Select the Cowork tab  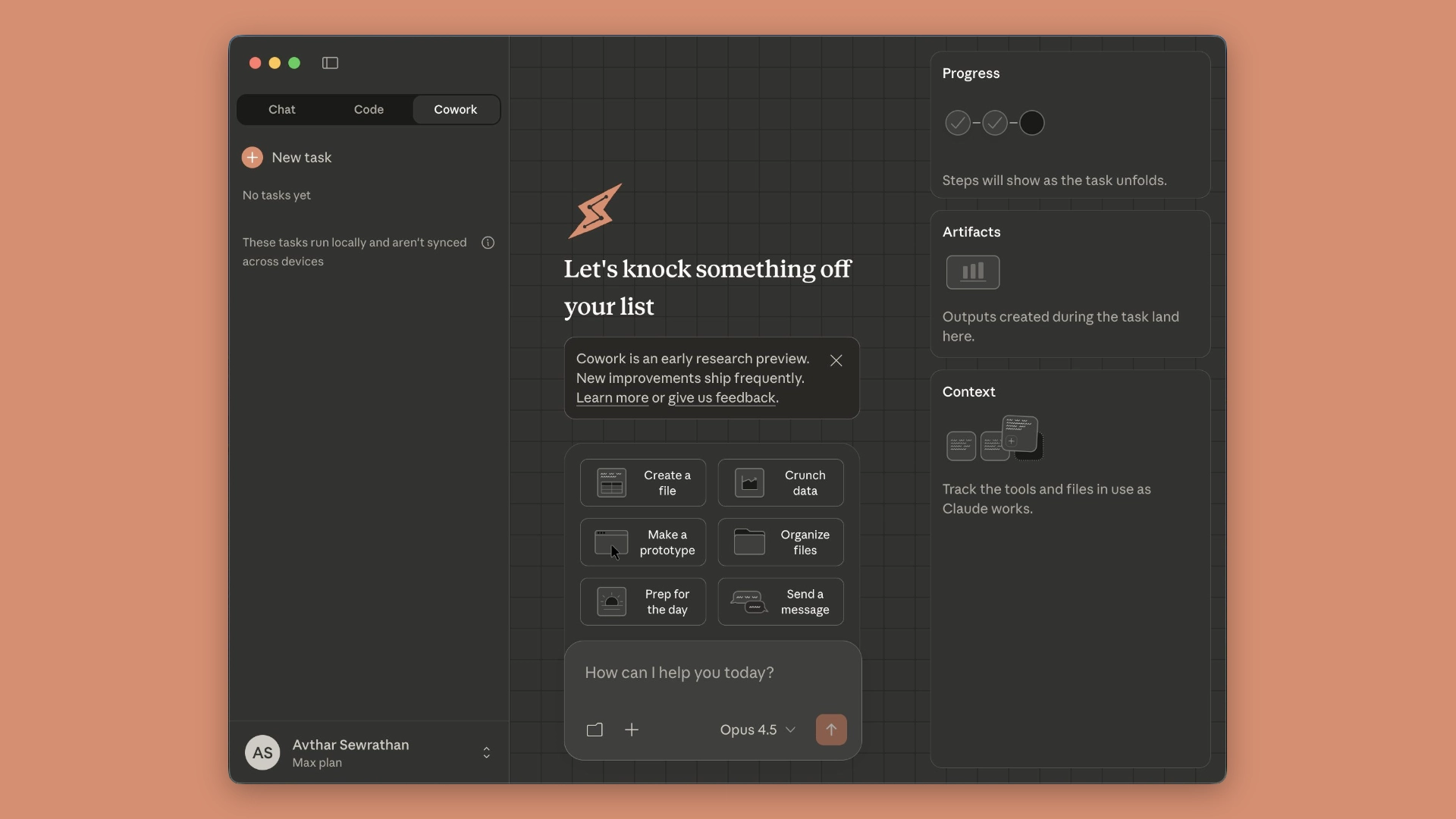tap(455, 109)
